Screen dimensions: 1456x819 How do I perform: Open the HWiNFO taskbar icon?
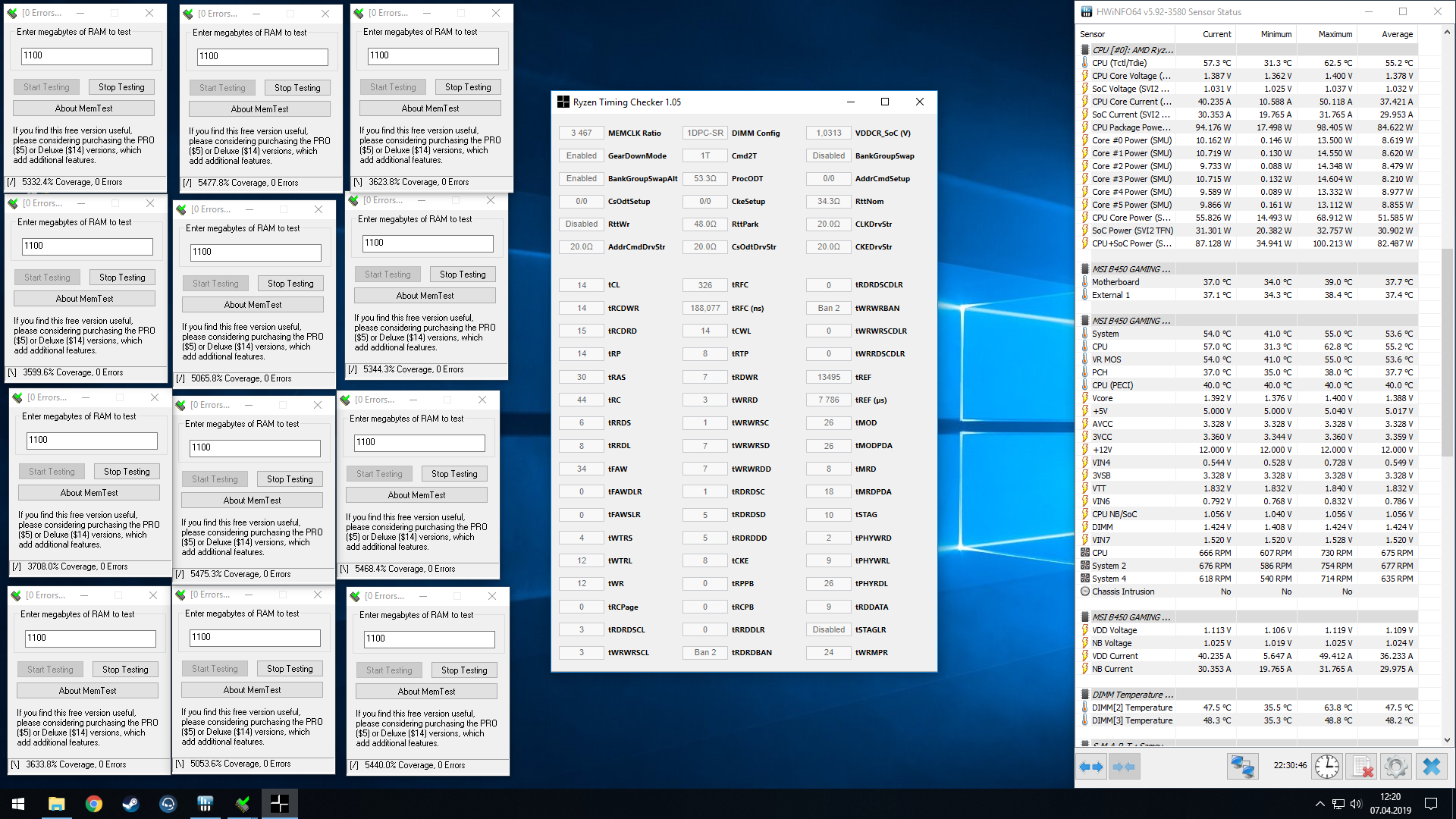[205, 804]
